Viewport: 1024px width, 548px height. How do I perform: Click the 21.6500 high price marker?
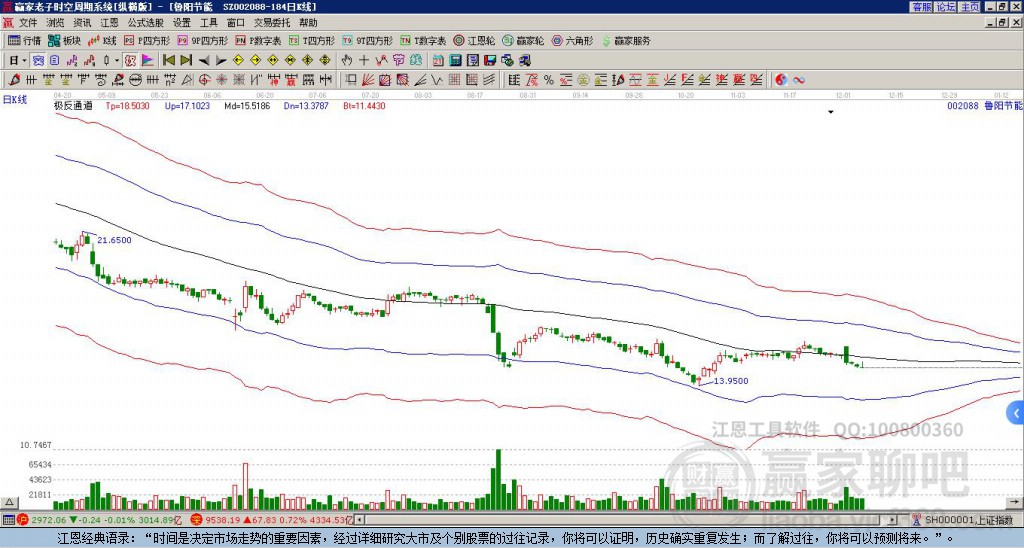pos(114,240)
